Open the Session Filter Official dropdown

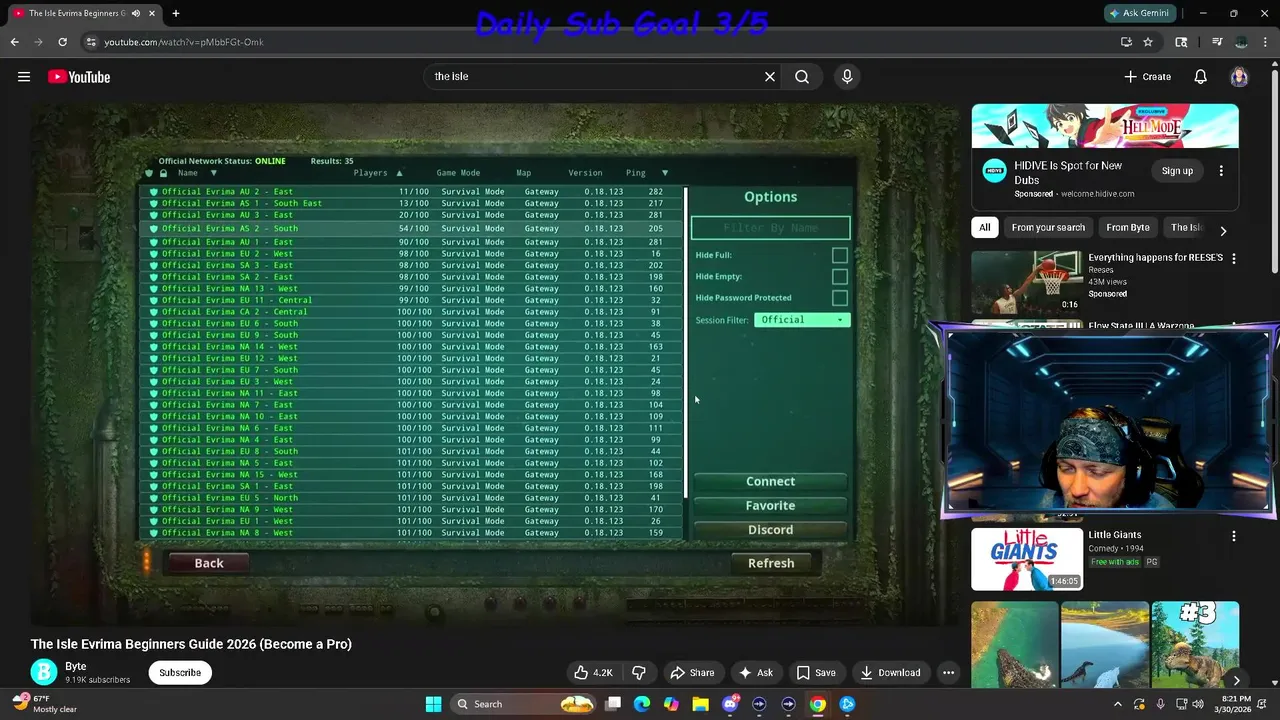802,320
